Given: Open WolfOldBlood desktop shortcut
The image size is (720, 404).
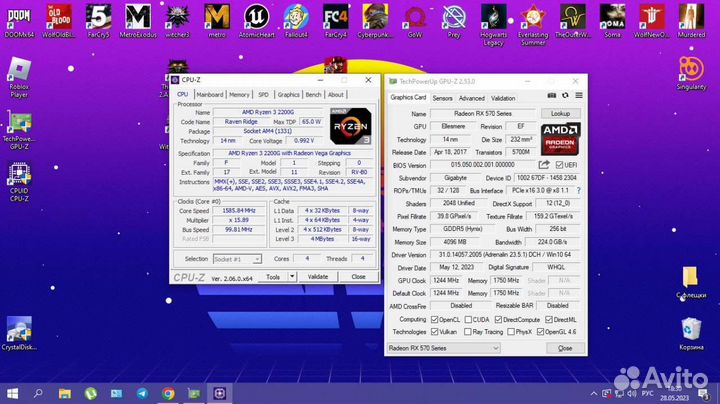Looking at the screenshot, I should [x=59, y=21].
